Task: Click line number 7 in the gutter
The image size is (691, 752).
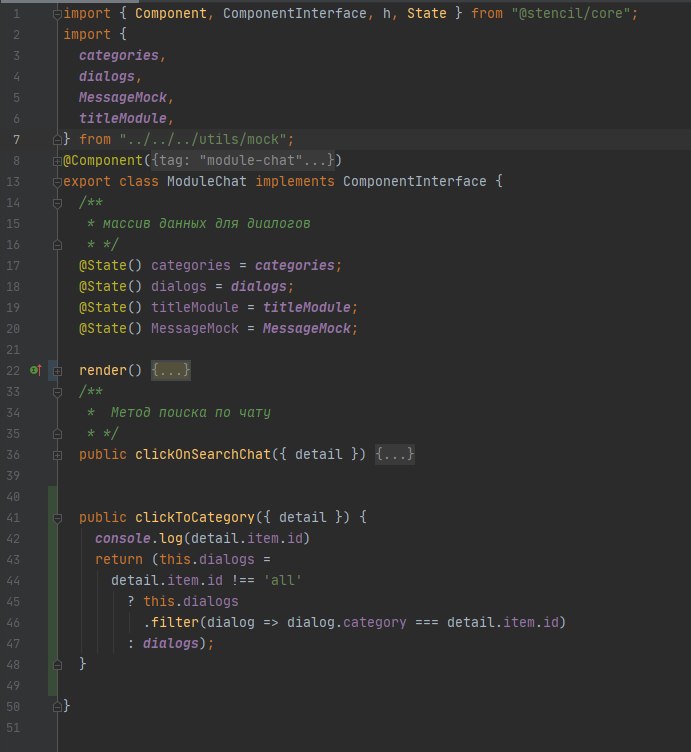Action: 17,140
